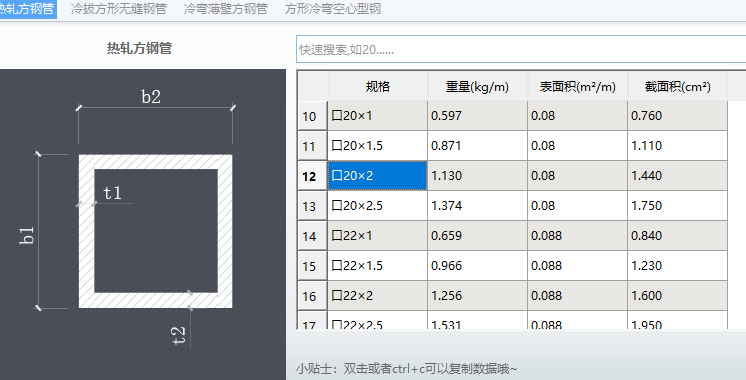Select row header 12

pyautogui.click(x=312, y=175)
